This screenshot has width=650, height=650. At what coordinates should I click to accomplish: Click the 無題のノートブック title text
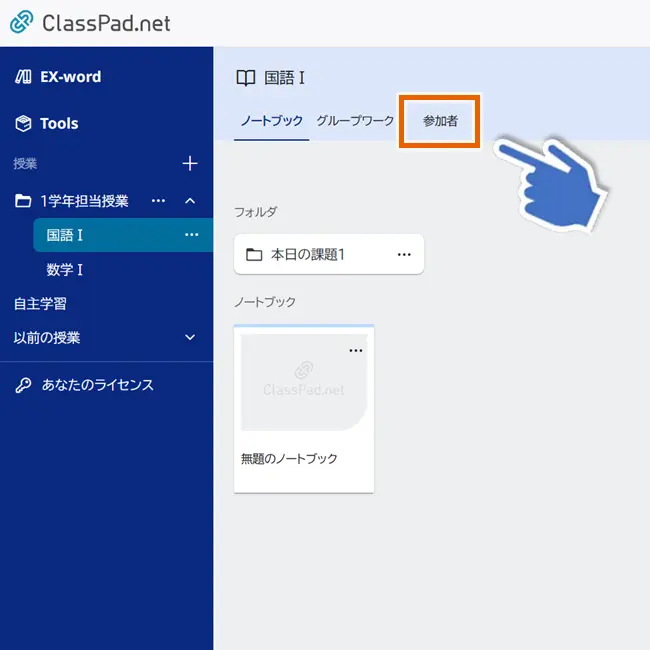289,458
